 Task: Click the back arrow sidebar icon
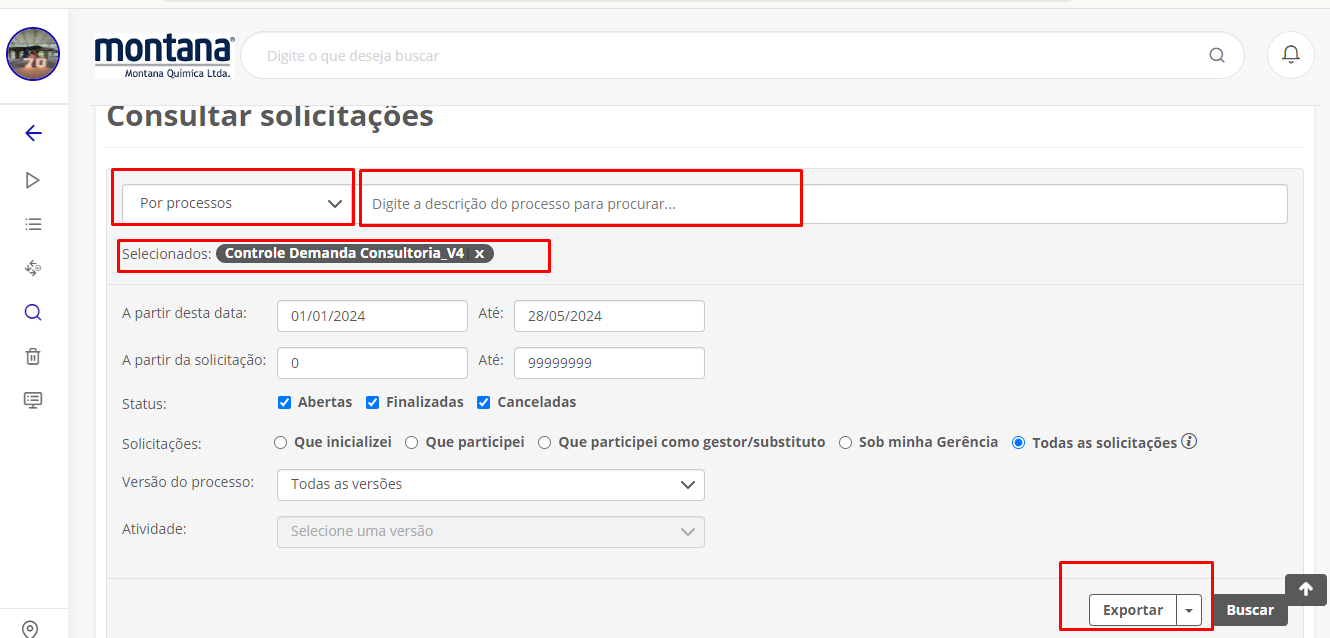pos(33,133)
